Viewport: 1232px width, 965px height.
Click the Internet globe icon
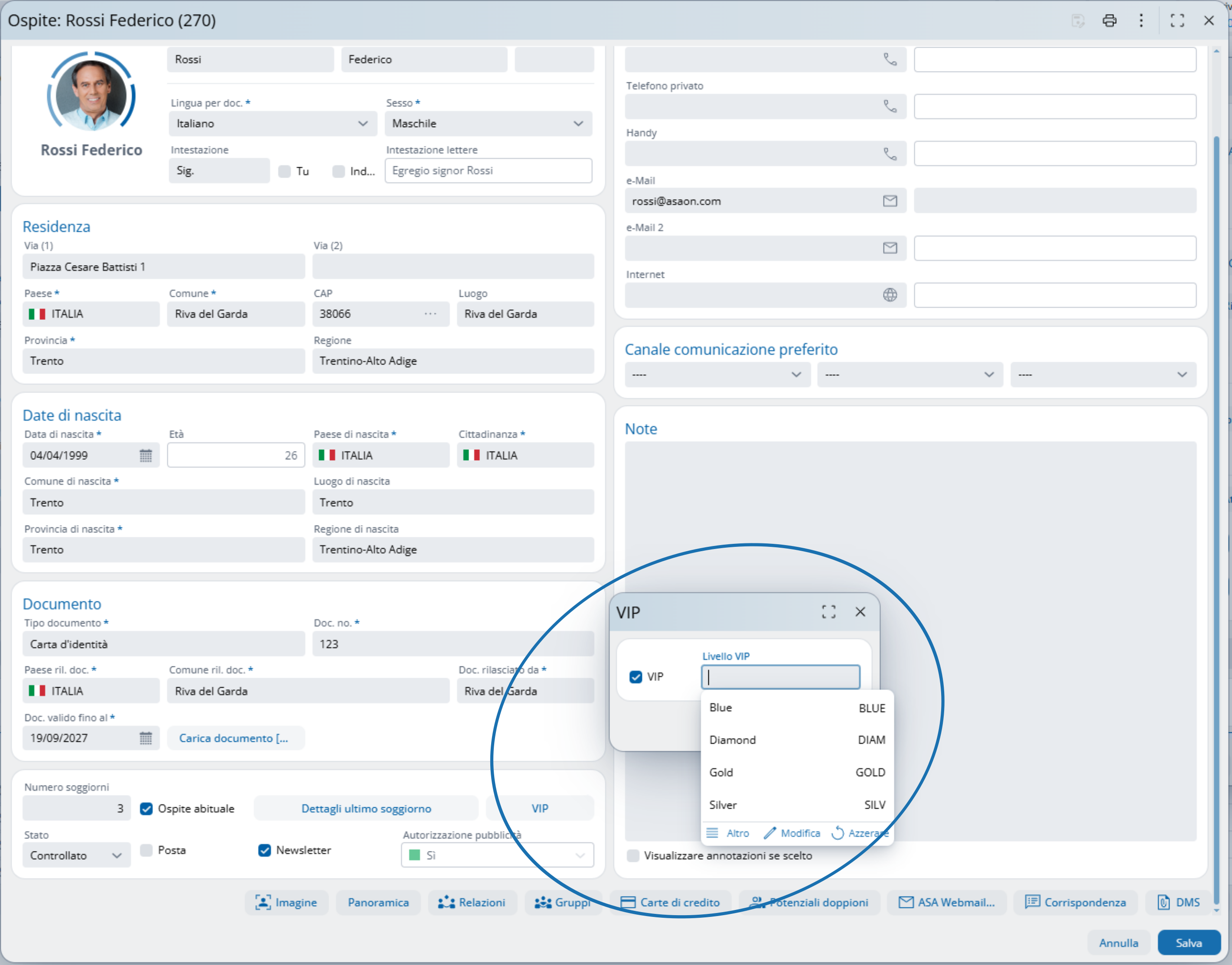(x=890, y=295)
